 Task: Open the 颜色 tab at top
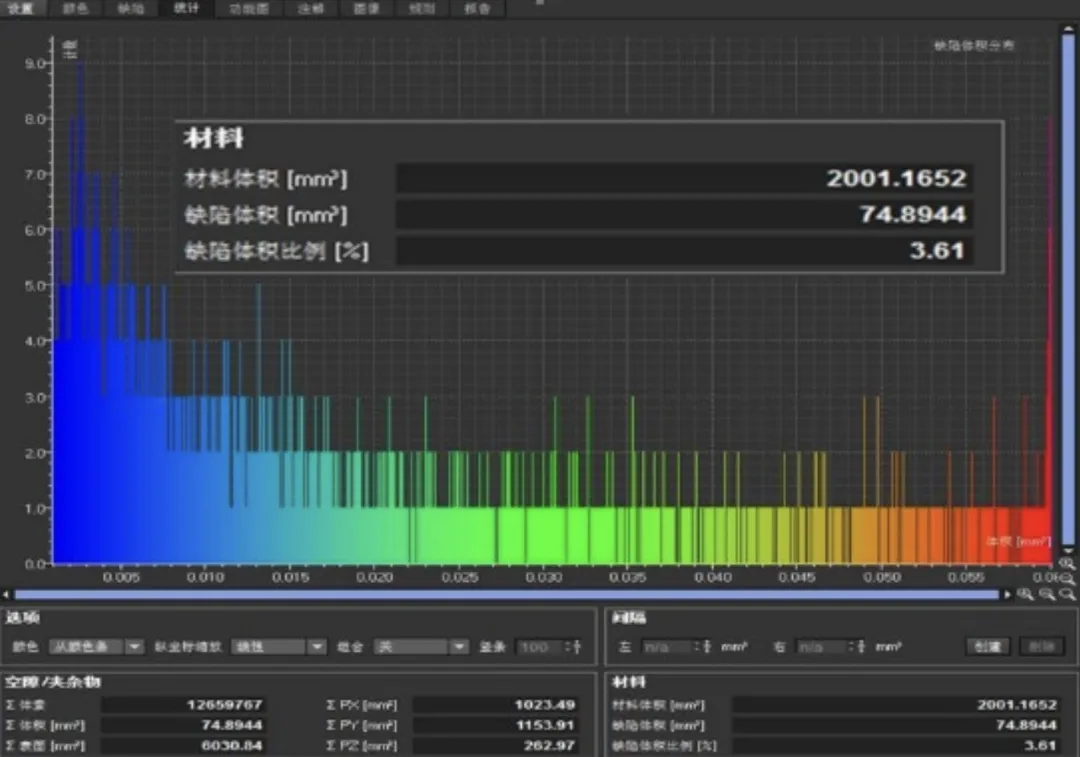click(x=75, y=8)
